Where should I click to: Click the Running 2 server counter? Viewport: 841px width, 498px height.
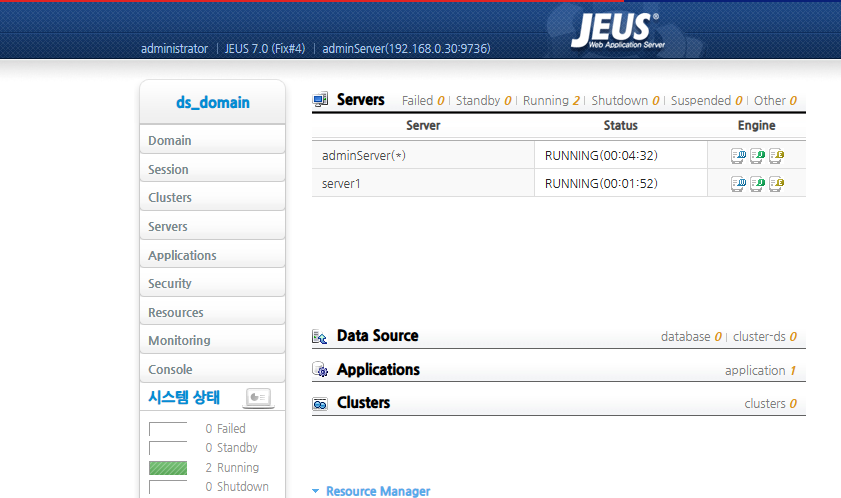(x=551, y=100)
